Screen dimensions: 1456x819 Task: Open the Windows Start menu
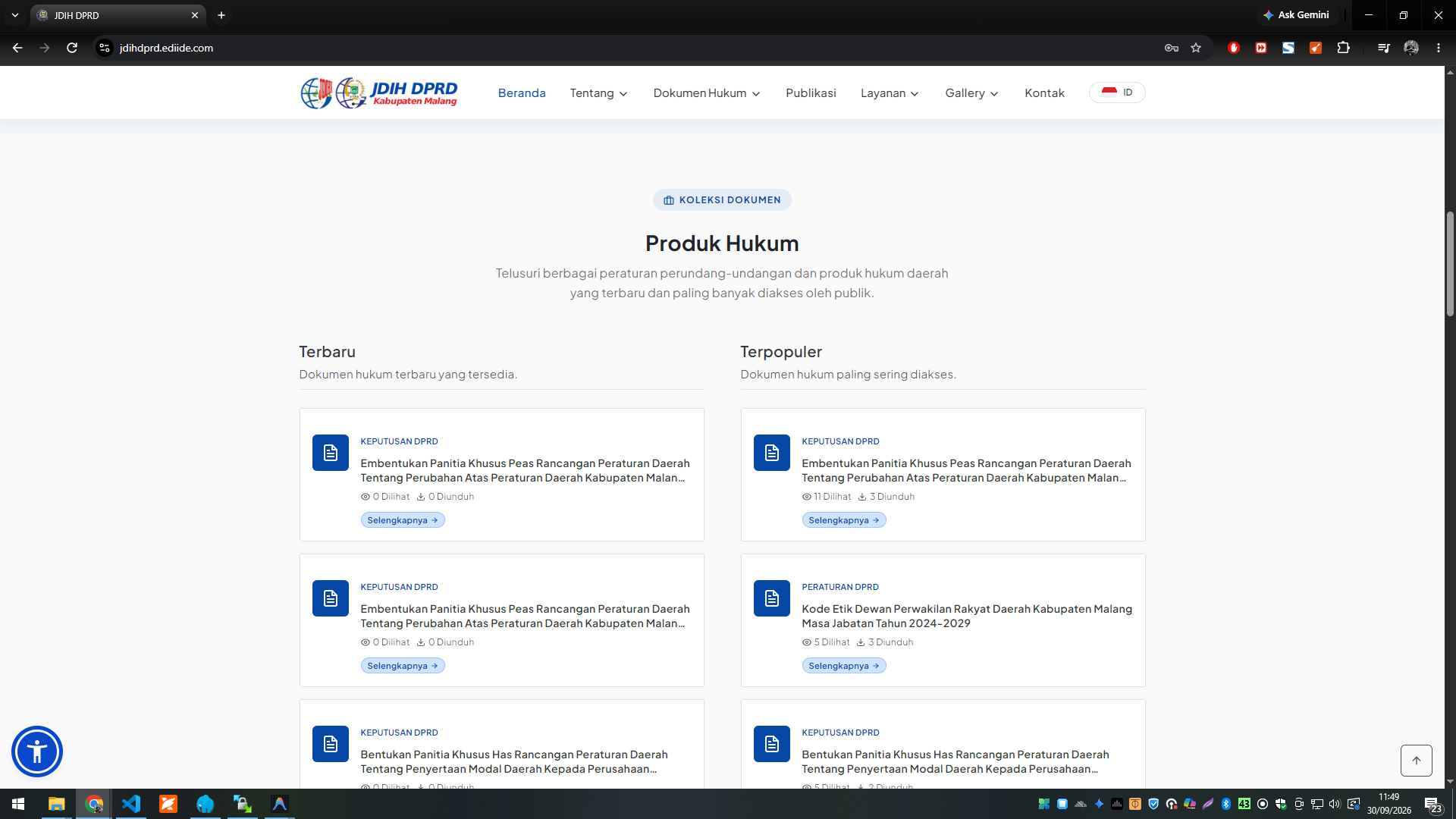click(x=18, y=804)
